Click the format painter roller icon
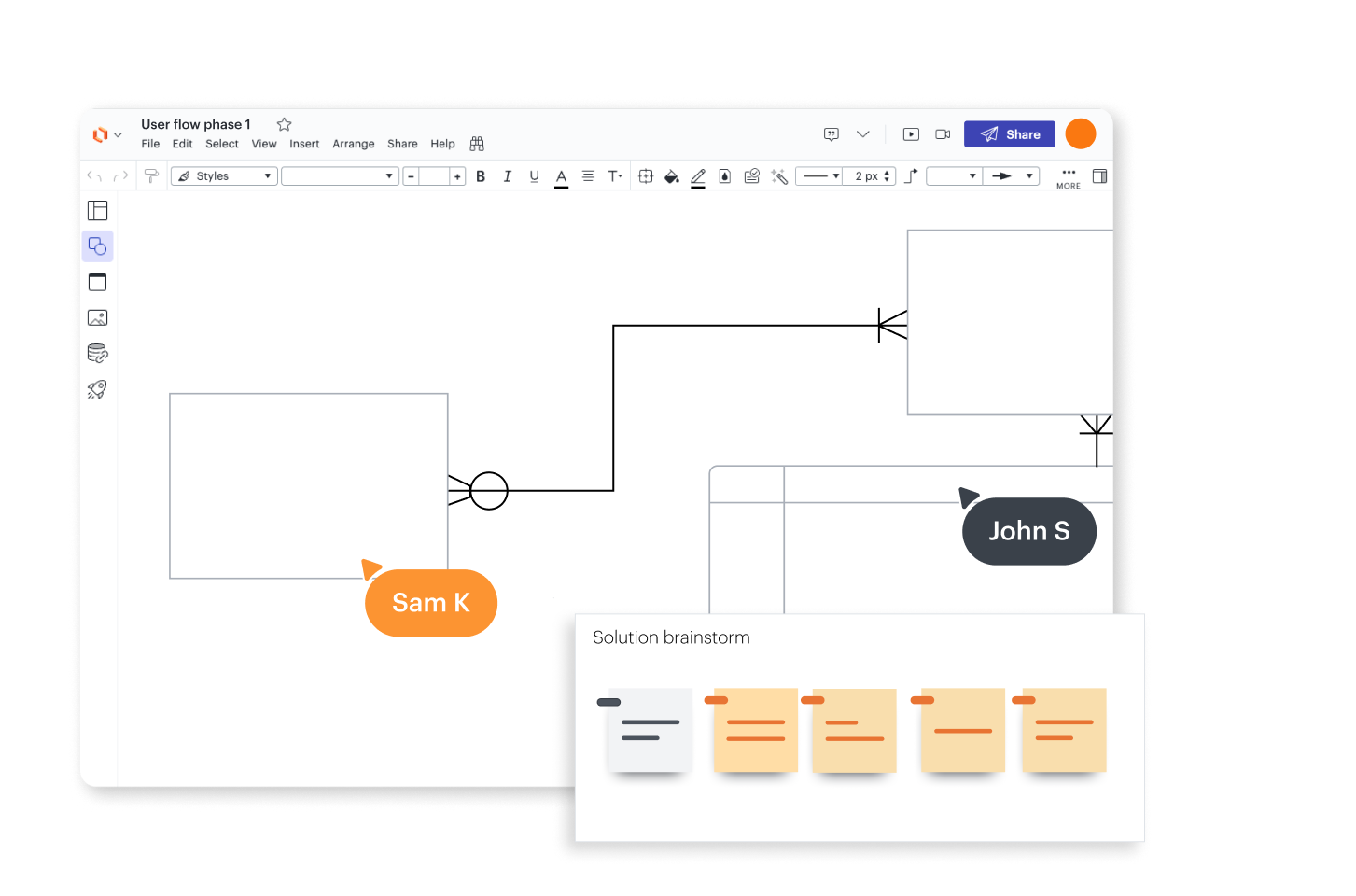The width and height of the screenshot is (1356, 896). (151, 176)
